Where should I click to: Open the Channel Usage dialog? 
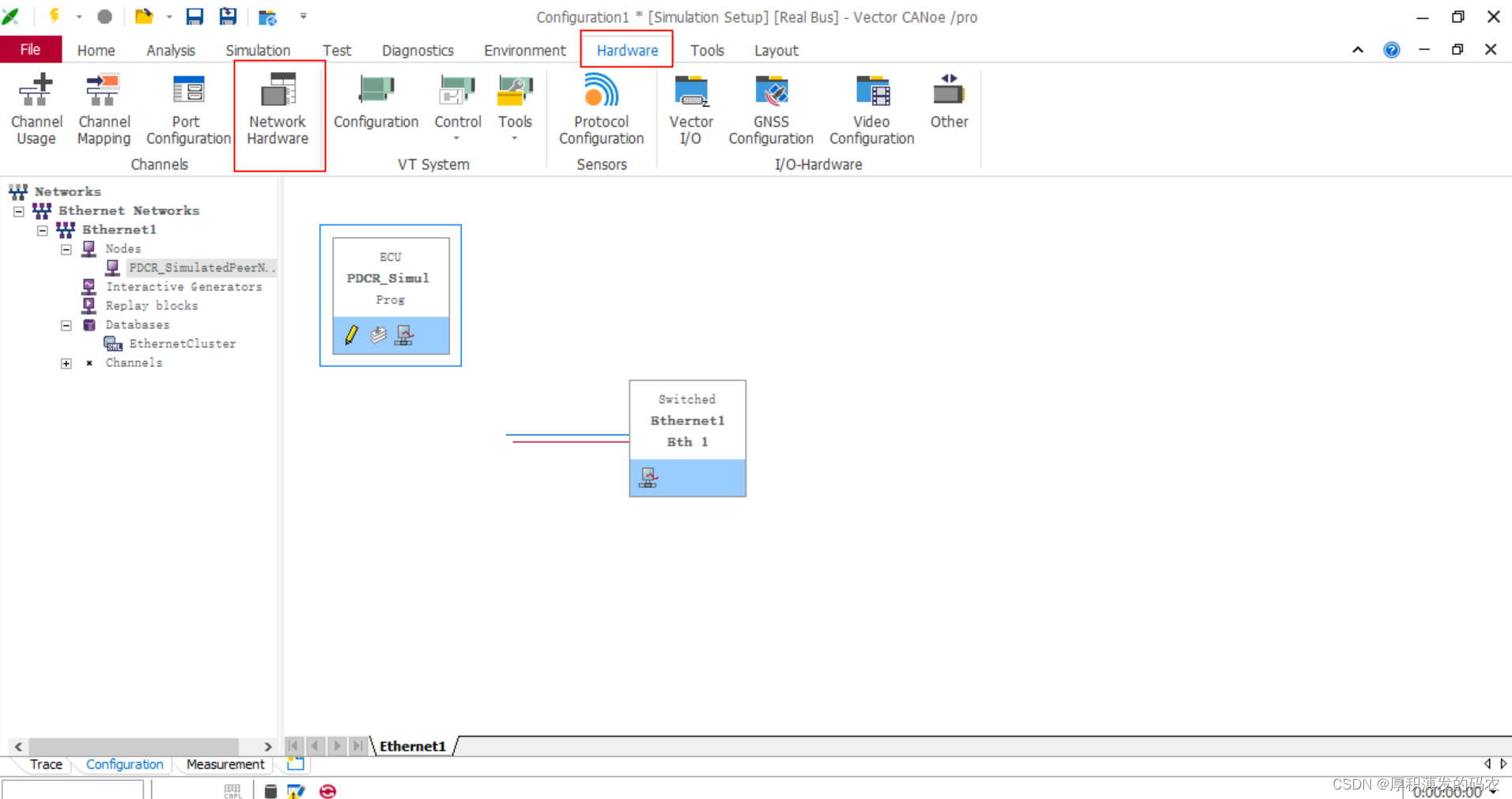tap(36, 109)
